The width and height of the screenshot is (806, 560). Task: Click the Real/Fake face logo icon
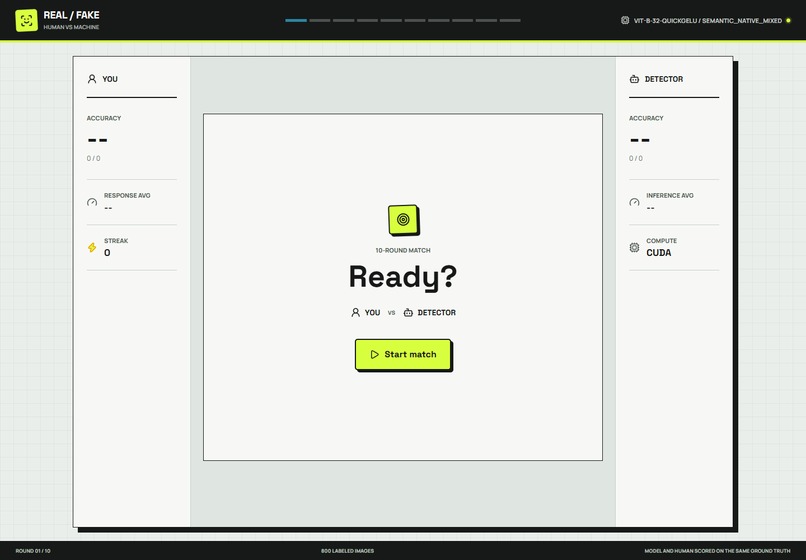coord(27,21)
